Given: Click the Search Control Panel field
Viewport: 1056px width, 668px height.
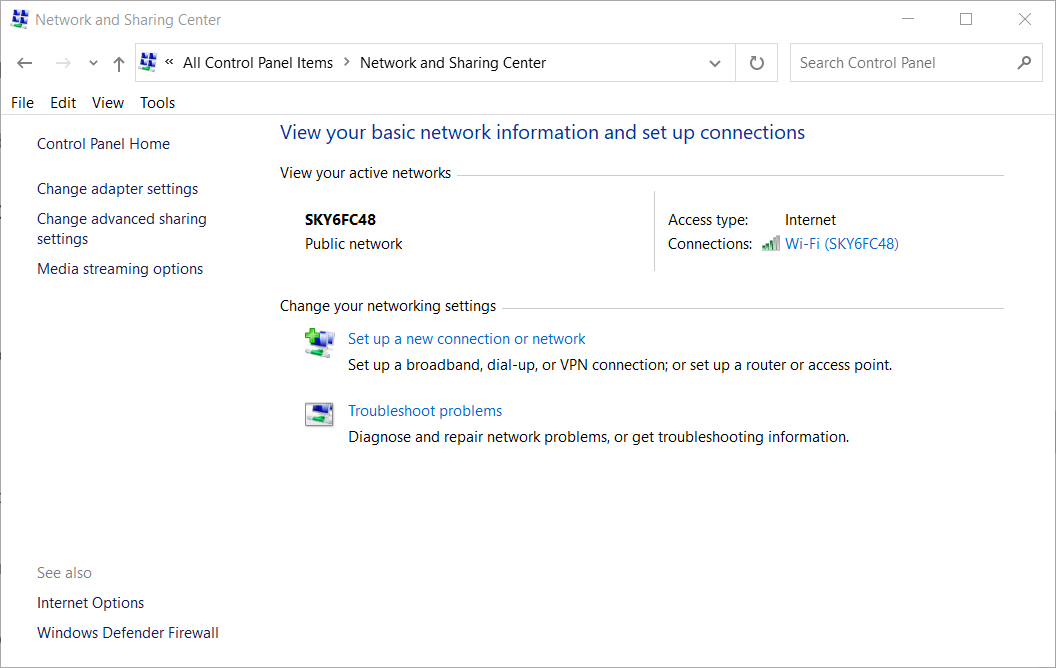Looking at the screenshot, I should [900, 63].
